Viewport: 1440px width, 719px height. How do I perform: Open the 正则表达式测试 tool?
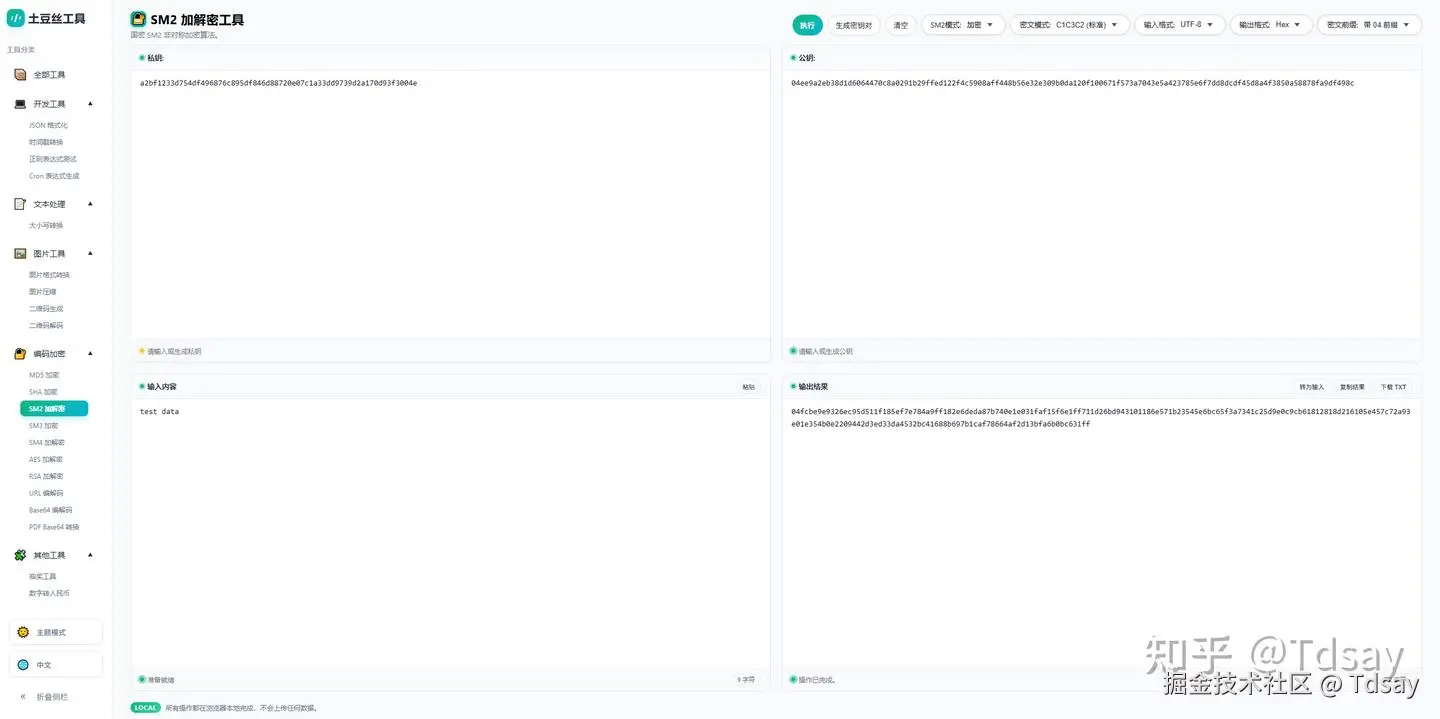click(54, 159)
